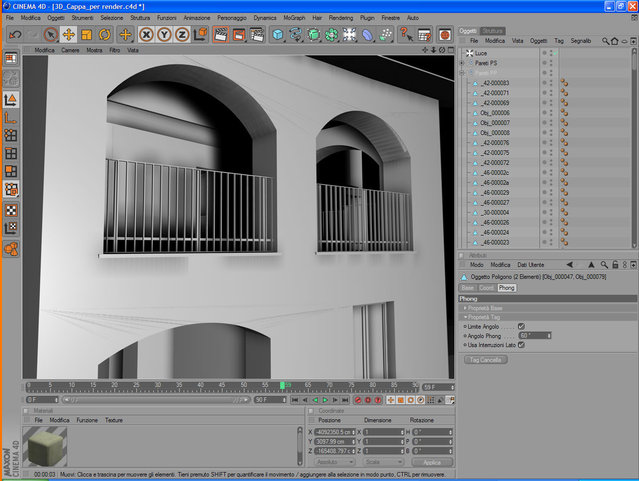Open the Assoluto coordinate mode dropdown
Screen dimensions: 639x481
tap(334, 462)
